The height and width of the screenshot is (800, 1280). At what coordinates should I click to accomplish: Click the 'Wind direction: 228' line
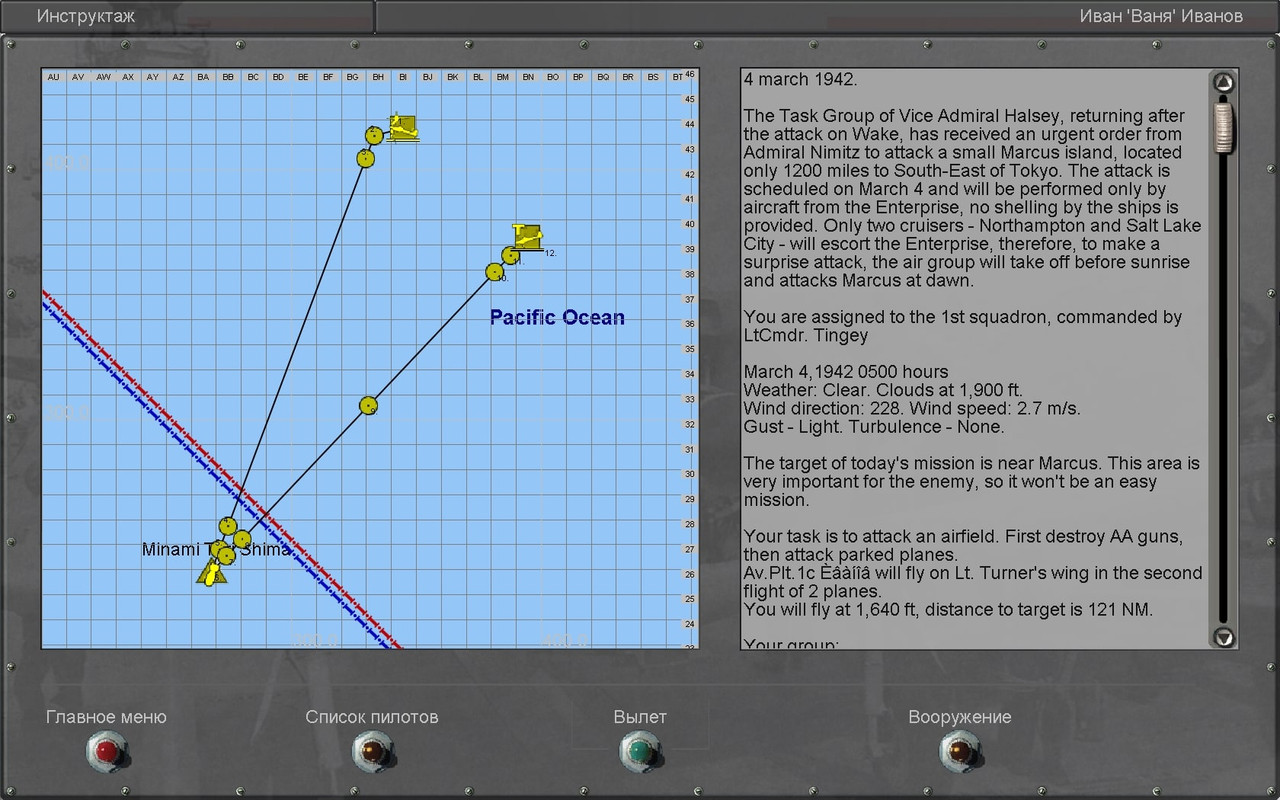coord(912,409)
